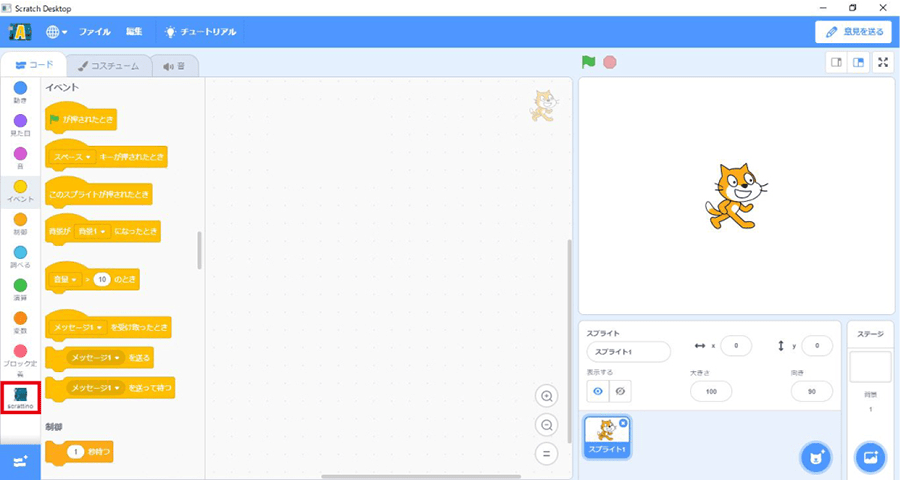This screenshot has width=900, height=480.
Task: Open the language globe menu
Action: point(56,32)
